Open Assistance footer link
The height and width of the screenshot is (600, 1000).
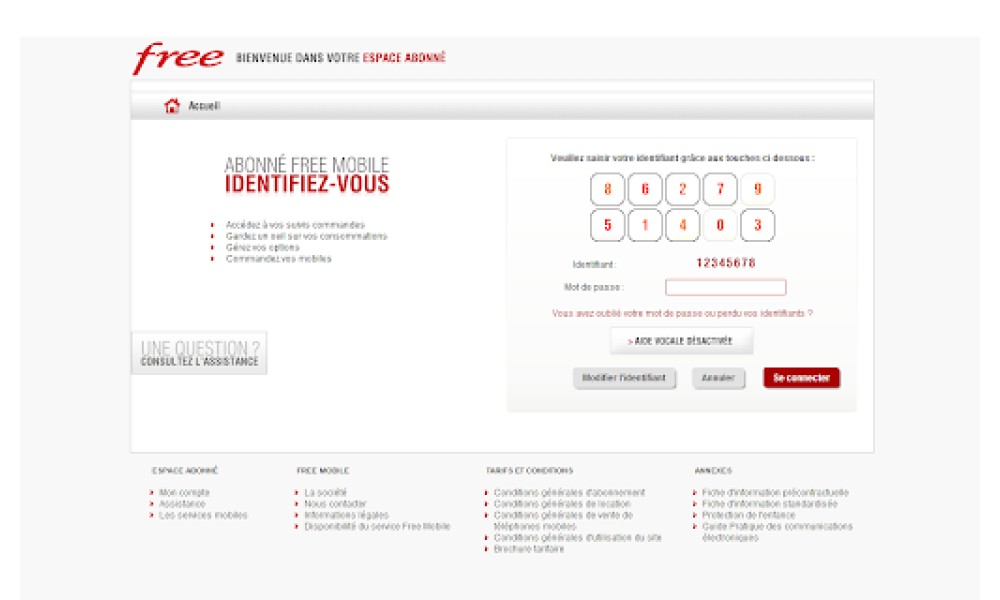point(182,504)
